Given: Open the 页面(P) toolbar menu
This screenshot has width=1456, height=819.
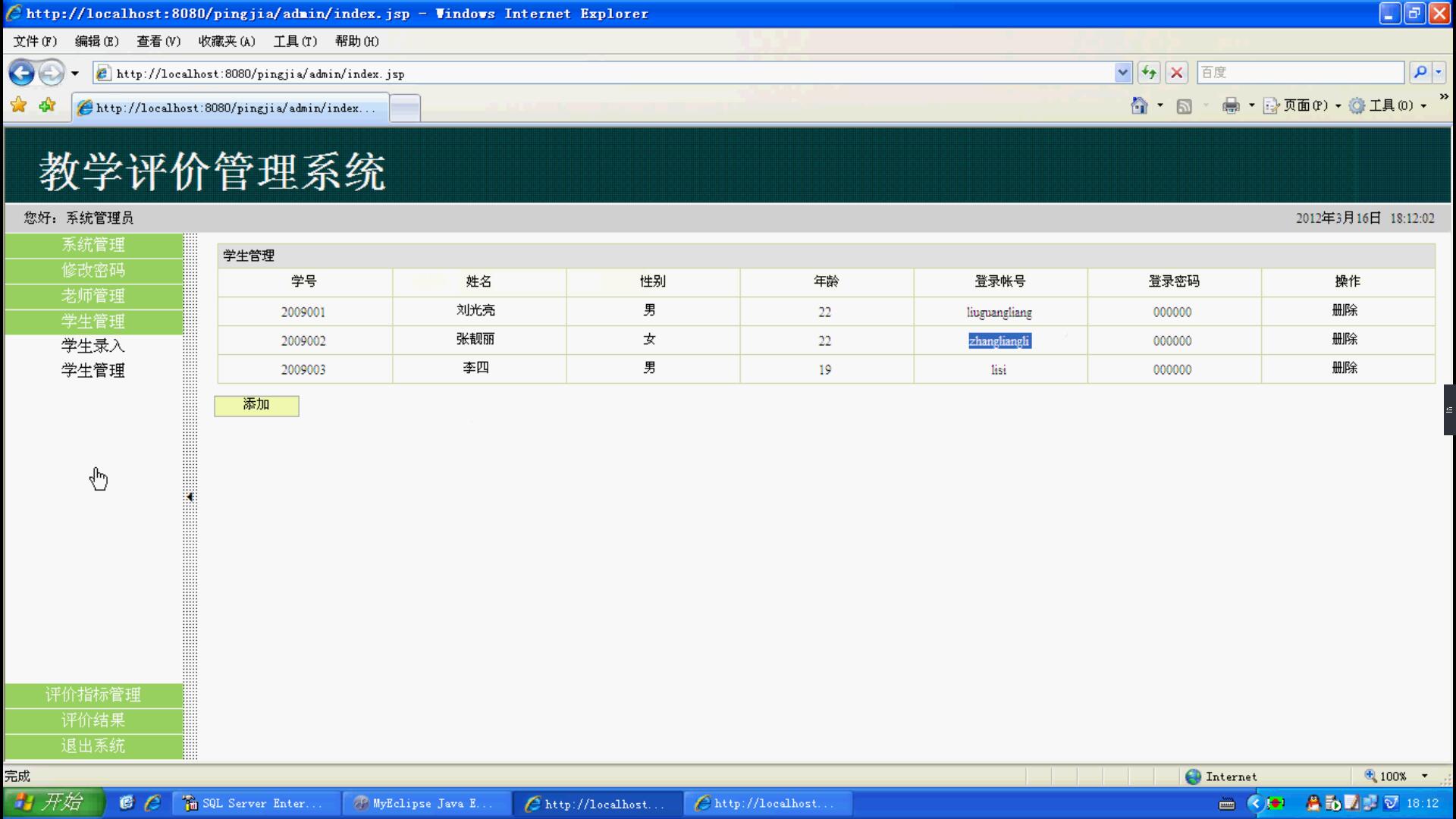Looking at the screenshot, I should pos(1302,105).
